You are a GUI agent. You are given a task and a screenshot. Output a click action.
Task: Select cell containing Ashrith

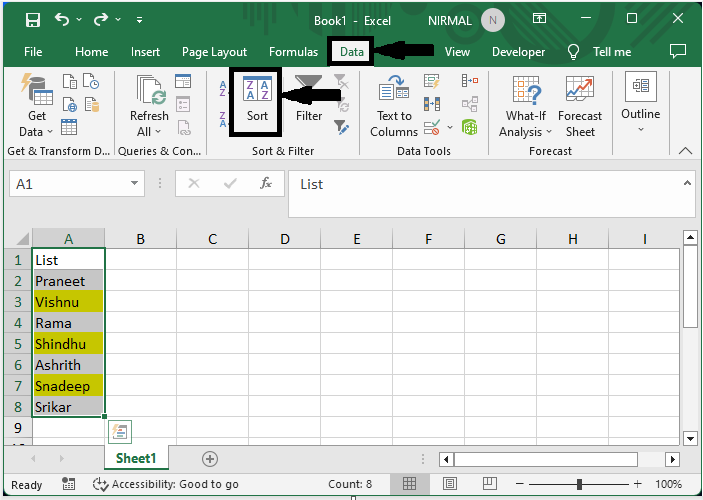68,365
